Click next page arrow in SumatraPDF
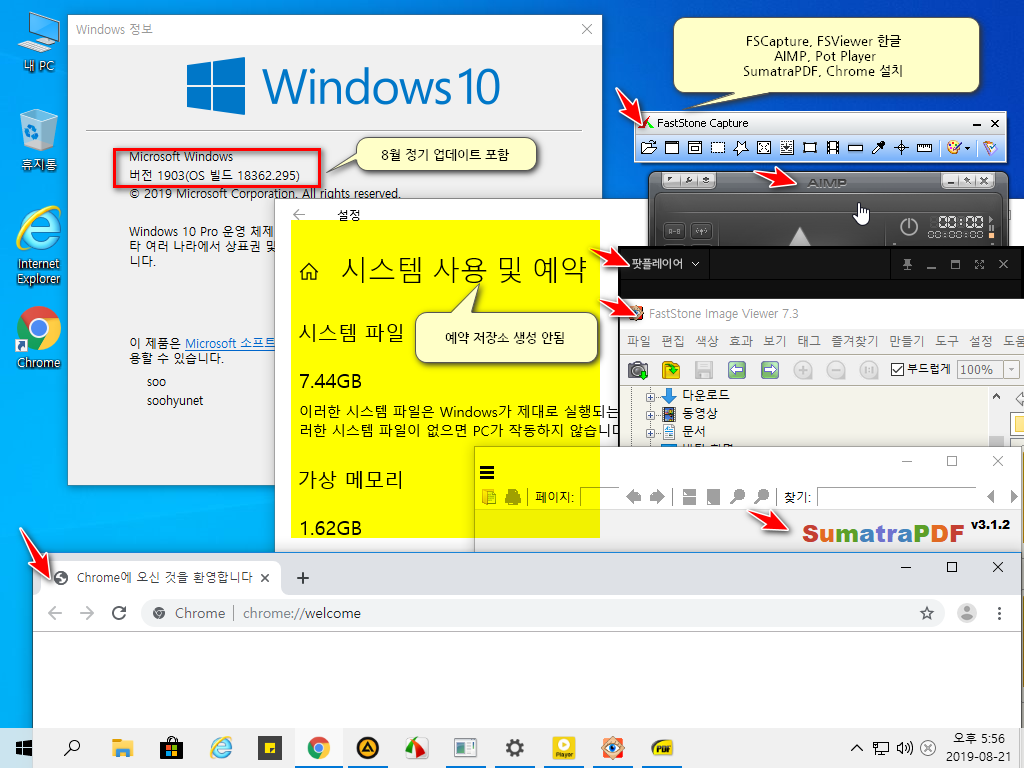Viewport: 1024px width, 768px height. pyautogui.click(x=657, y=497)
